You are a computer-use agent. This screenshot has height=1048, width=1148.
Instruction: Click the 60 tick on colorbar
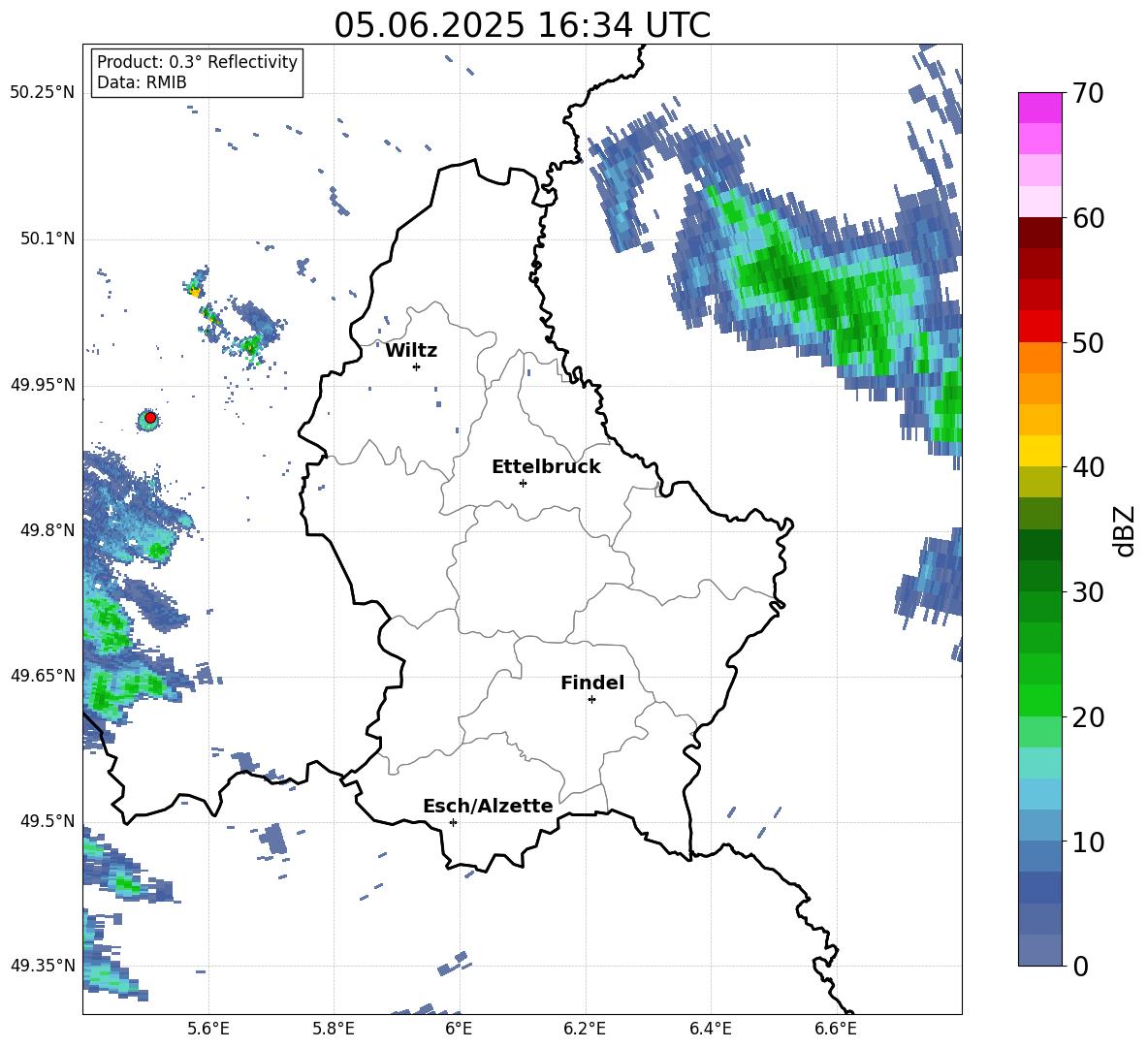click(1088, 218)
